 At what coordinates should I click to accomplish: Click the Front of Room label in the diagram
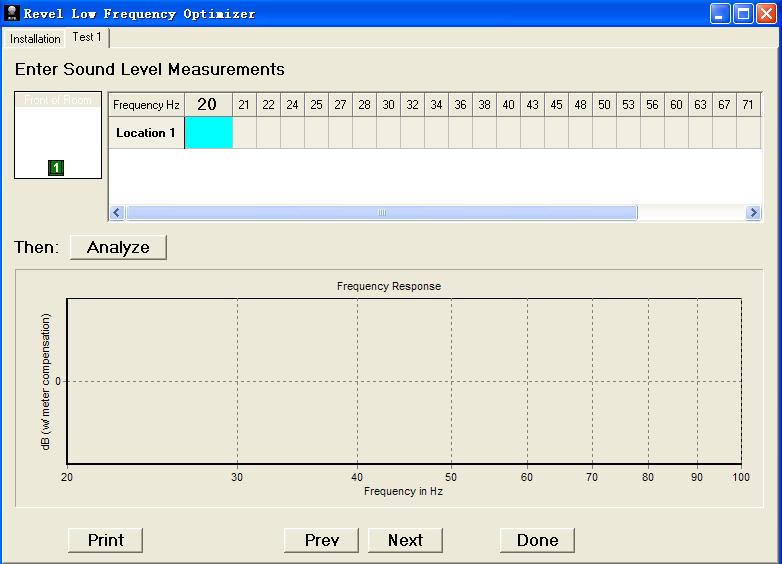coord(58,100)
